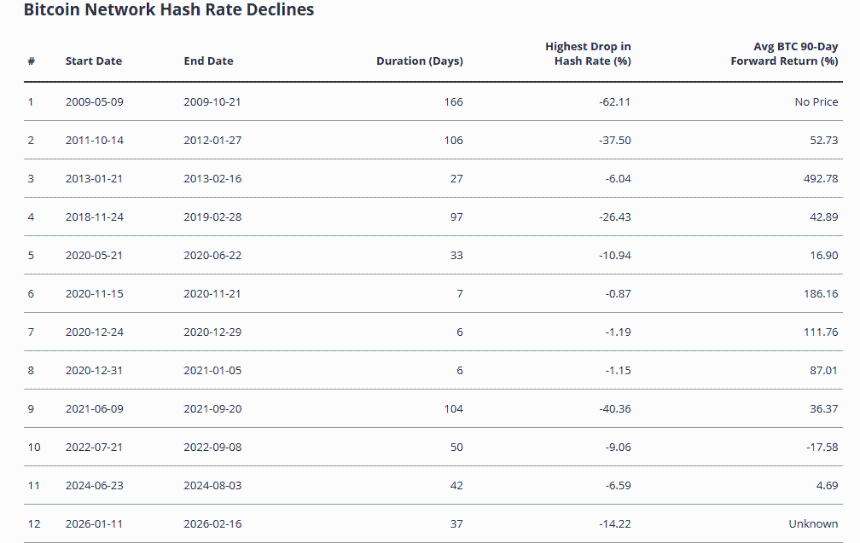Click the 'Bitcoin Network Hash Rate Declines' title

tap(168, 10)
